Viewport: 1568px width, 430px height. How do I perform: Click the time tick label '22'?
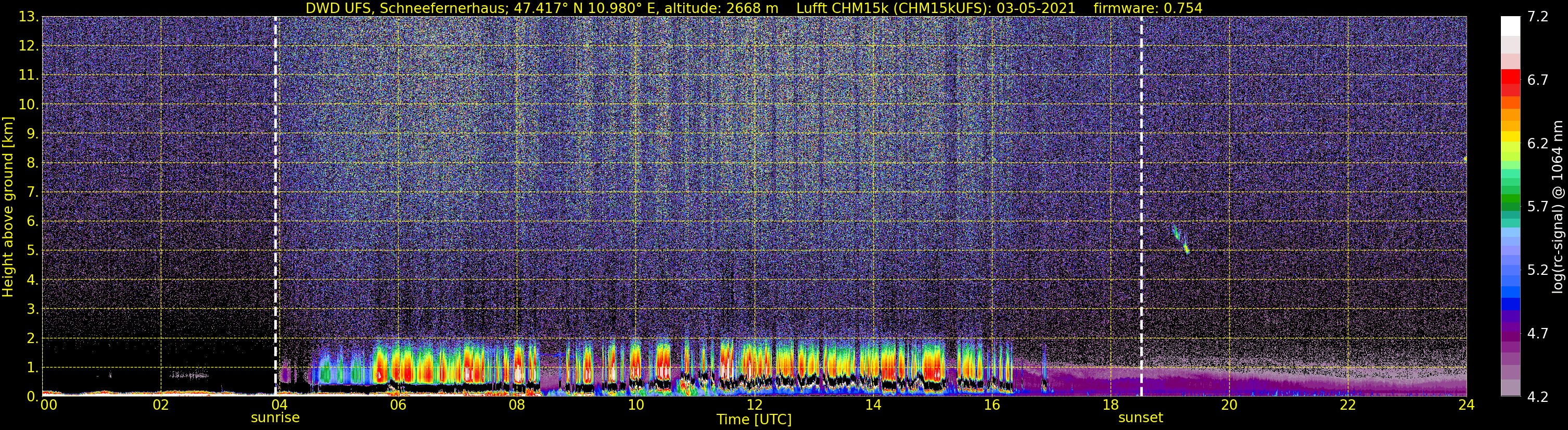coord(1348,405)
